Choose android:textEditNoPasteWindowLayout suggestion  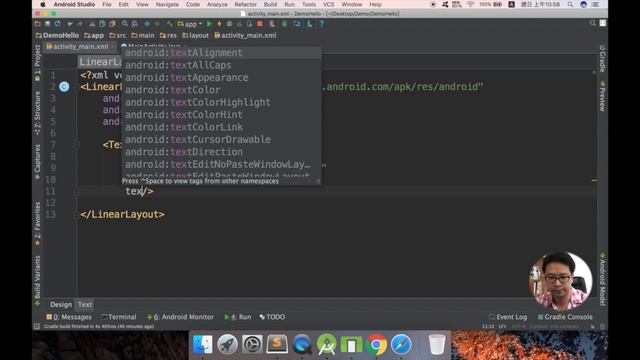221,164
